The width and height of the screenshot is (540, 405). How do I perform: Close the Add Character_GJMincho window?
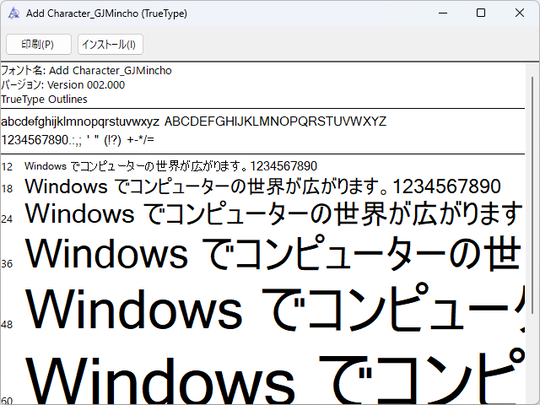[x=519, y=13]
